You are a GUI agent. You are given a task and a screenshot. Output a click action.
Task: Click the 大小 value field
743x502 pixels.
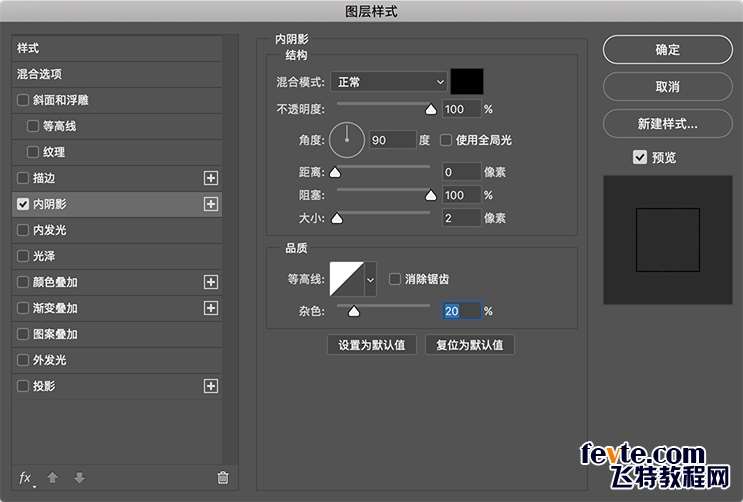click(x=461, y=218)
